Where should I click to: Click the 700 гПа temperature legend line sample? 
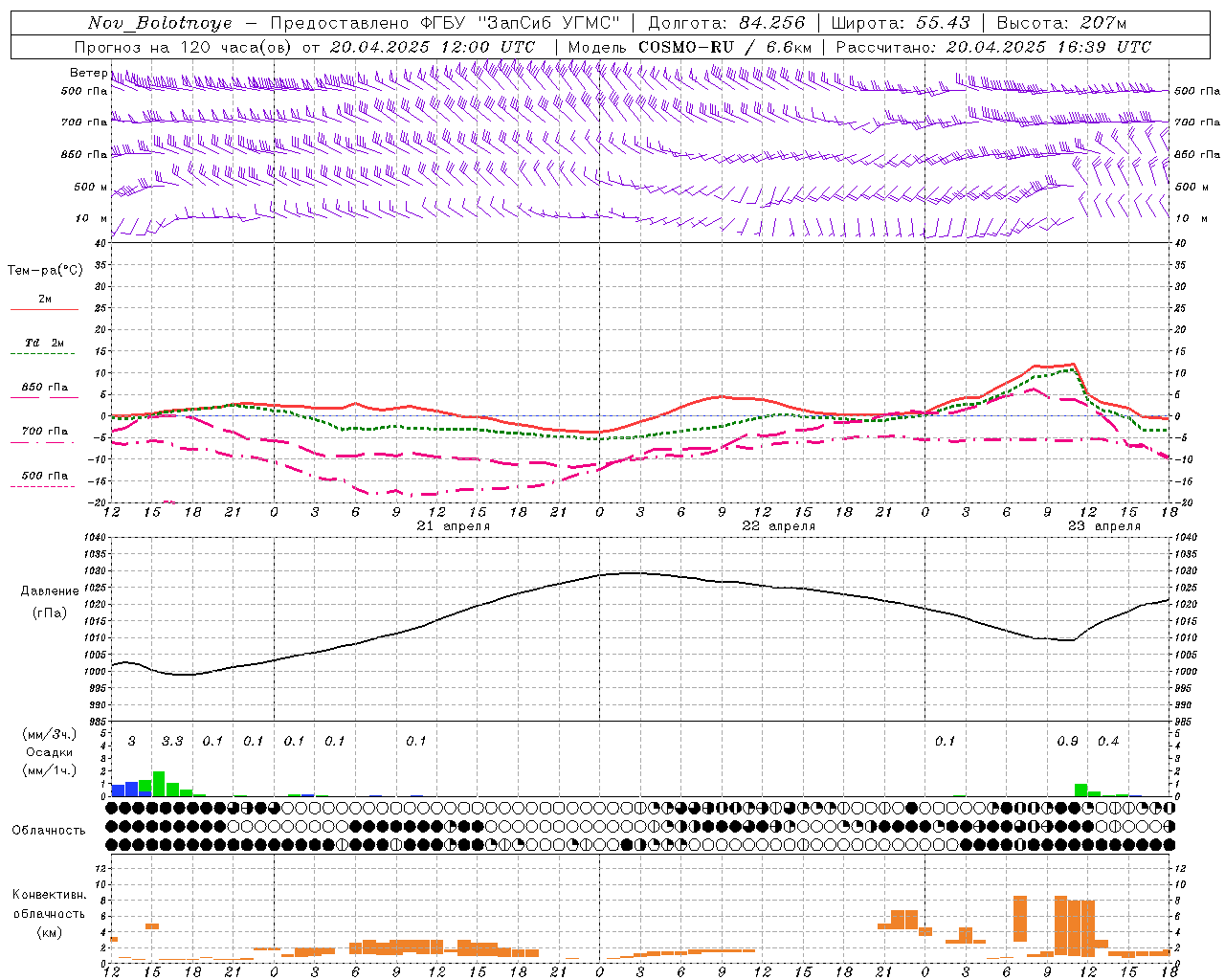pos(44,443)
